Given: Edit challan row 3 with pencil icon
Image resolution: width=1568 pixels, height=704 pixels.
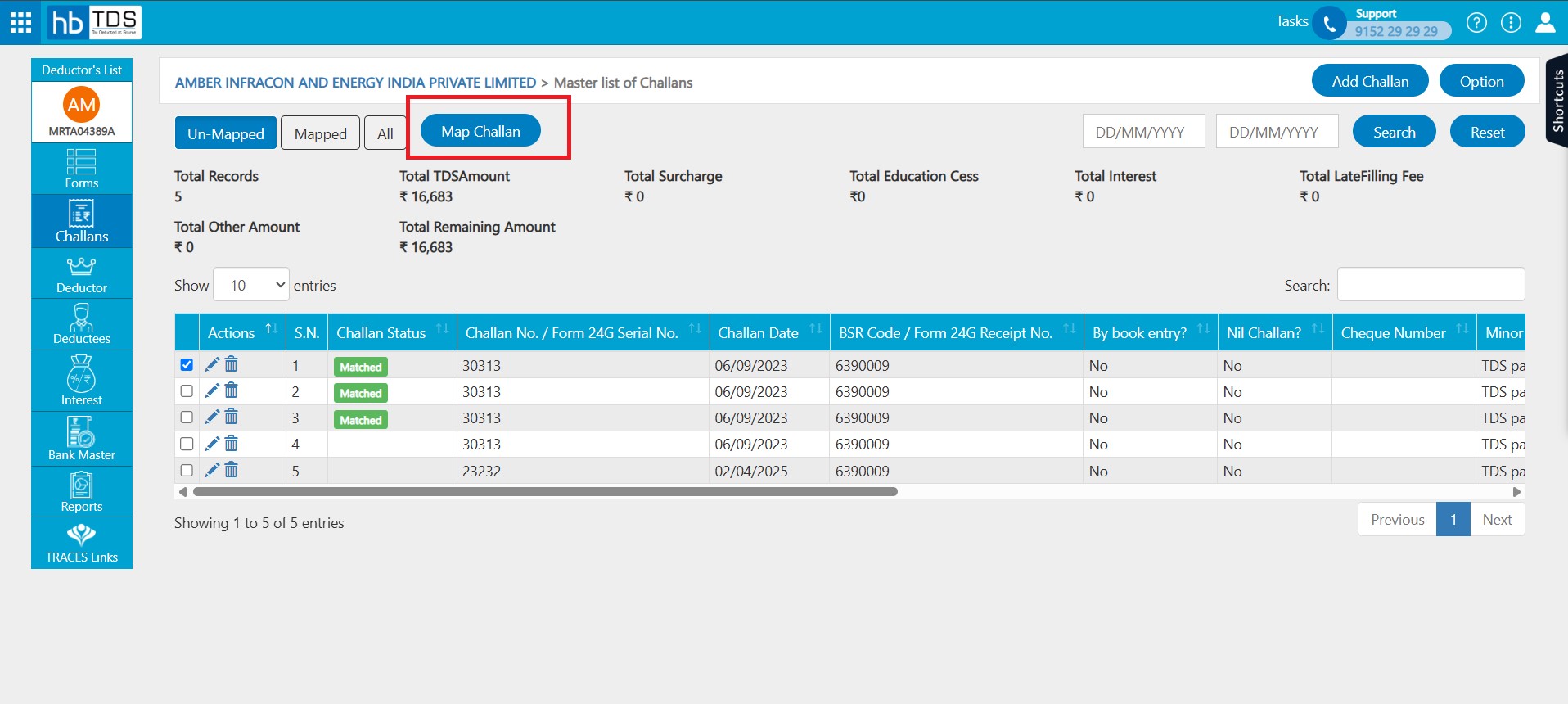Looking at the screenshot, I should click(212, 417).
